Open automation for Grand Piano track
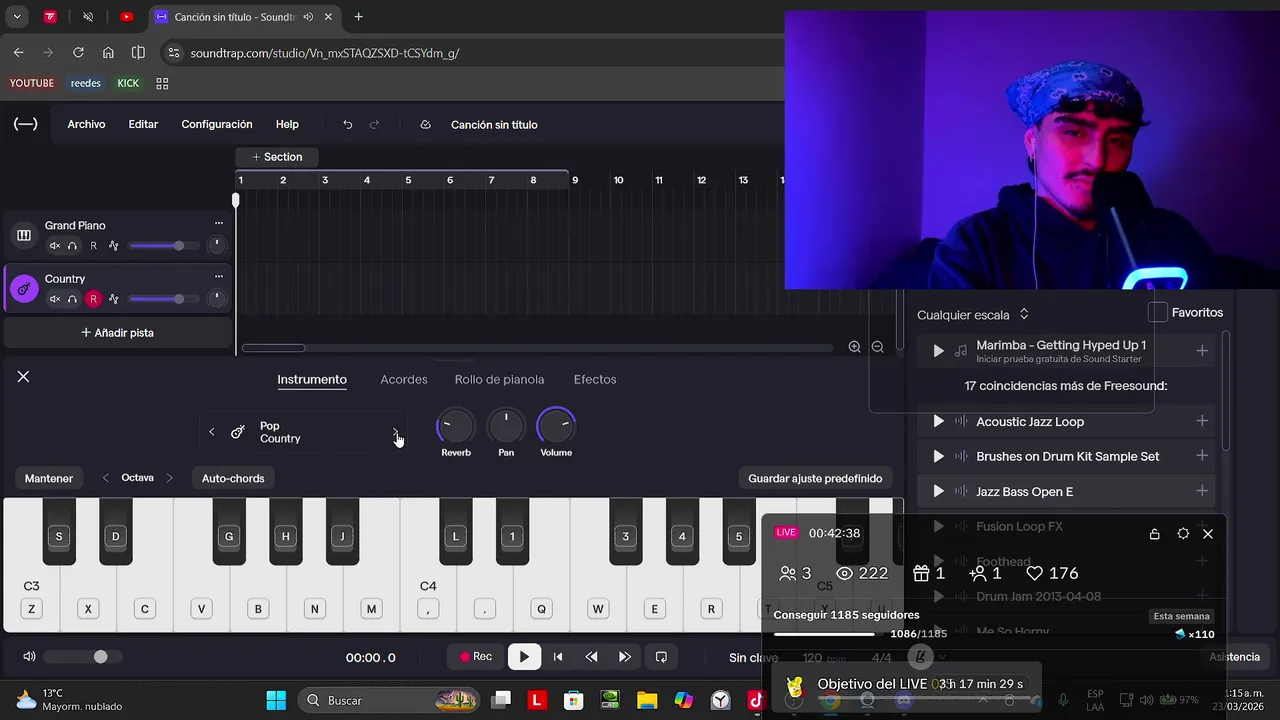The height and width of the screenshot is (720, 1280). pos(114,246)
